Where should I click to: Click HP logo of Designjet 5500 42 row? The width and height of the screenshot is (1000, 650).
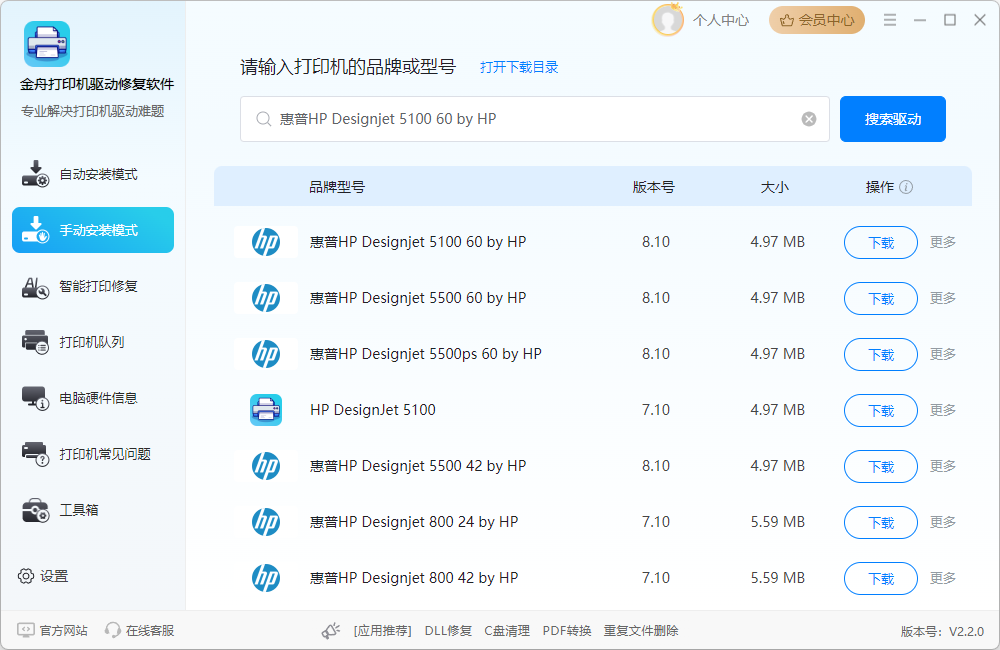[x=266, y=466]
